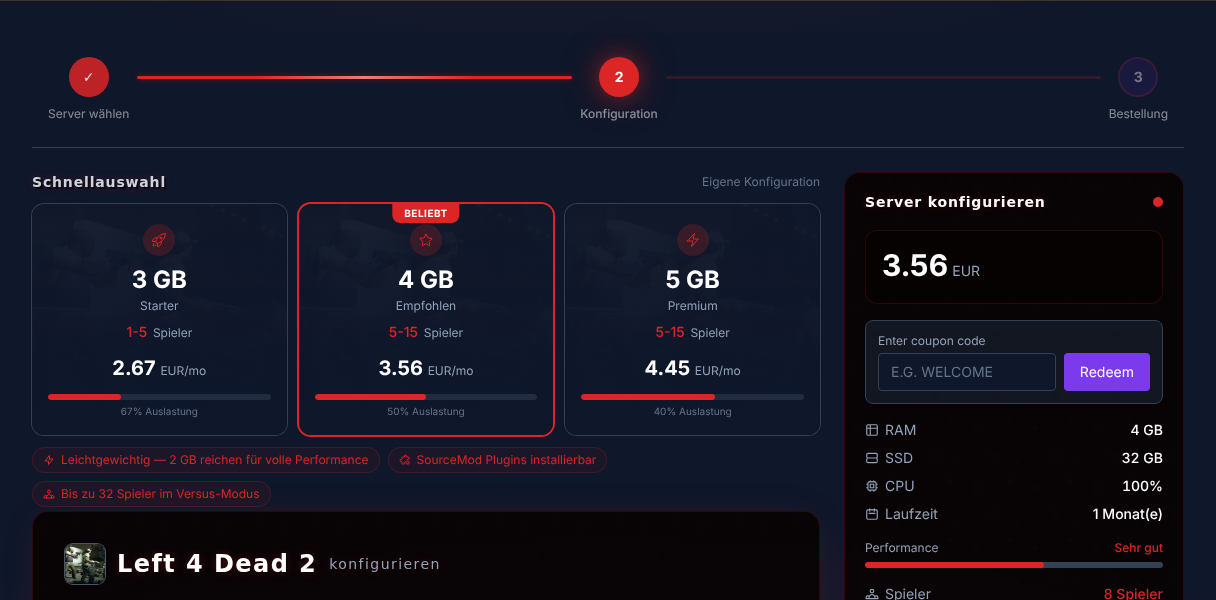Screen dimensions: 1216x600
Task: Click the 3.56 EUR/mo price on Empfohlen card
Action: click(x=426, y=369)
